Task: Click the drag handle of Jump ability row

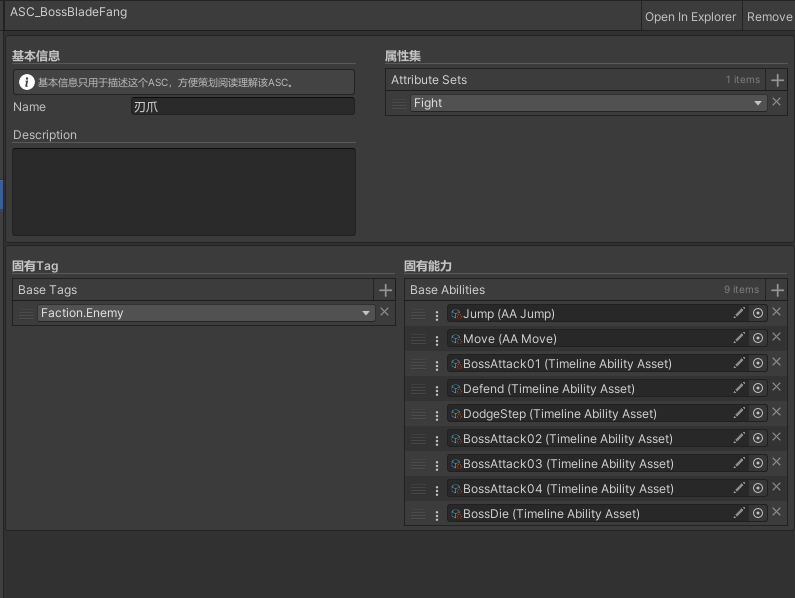Action: (418, 314)
